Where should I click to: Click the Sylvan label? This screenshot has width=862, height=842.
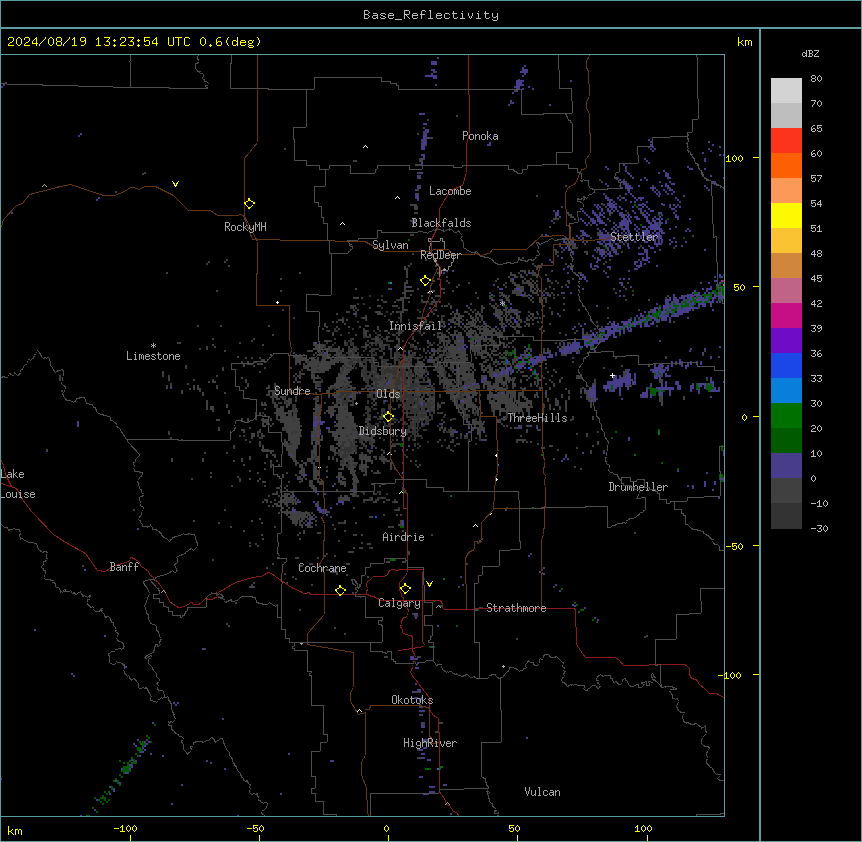pos(390,245)
